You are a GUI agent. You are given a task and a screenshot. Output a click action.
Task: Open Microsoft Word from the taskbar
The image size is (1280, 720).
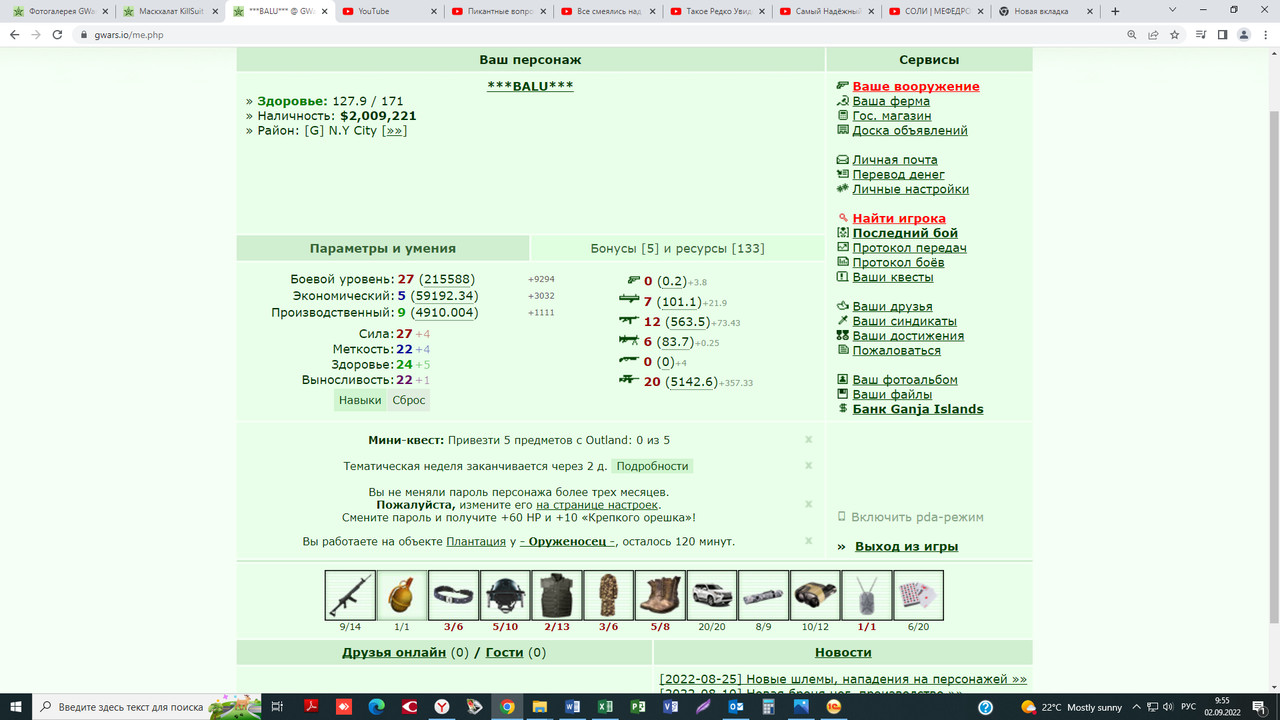click(573, 707)
